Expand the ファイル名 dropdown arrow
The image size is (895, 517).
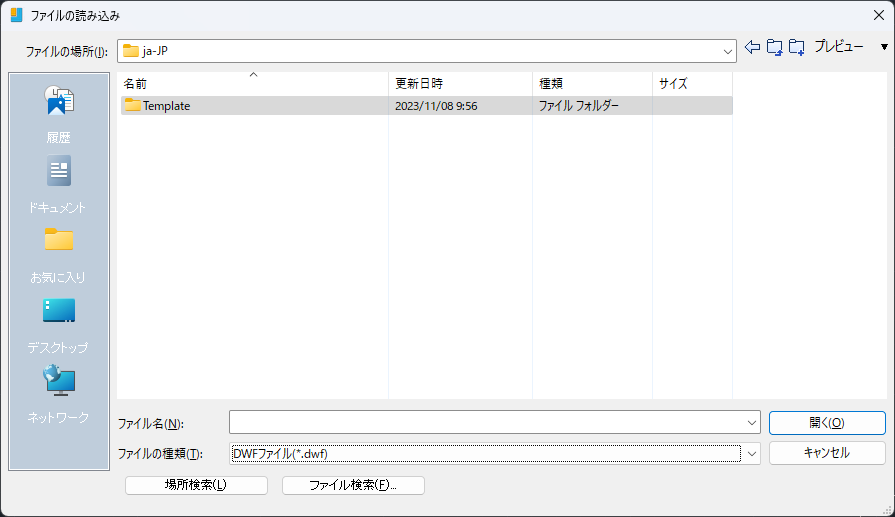pos(752,423)
